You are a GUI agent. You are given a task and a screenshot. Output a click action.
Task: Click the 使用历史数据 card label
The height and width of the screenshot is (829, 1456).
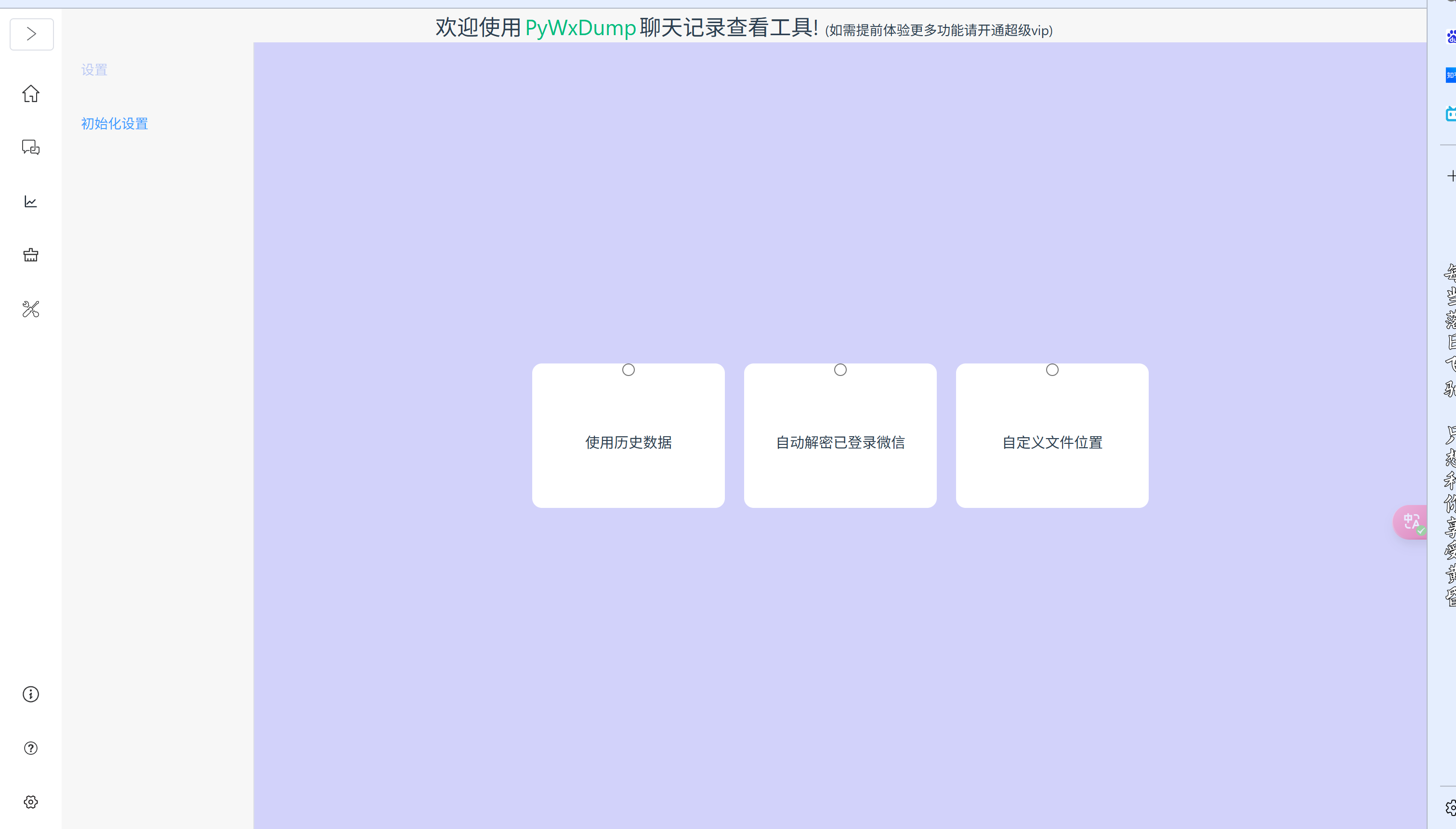pos(629,442)
